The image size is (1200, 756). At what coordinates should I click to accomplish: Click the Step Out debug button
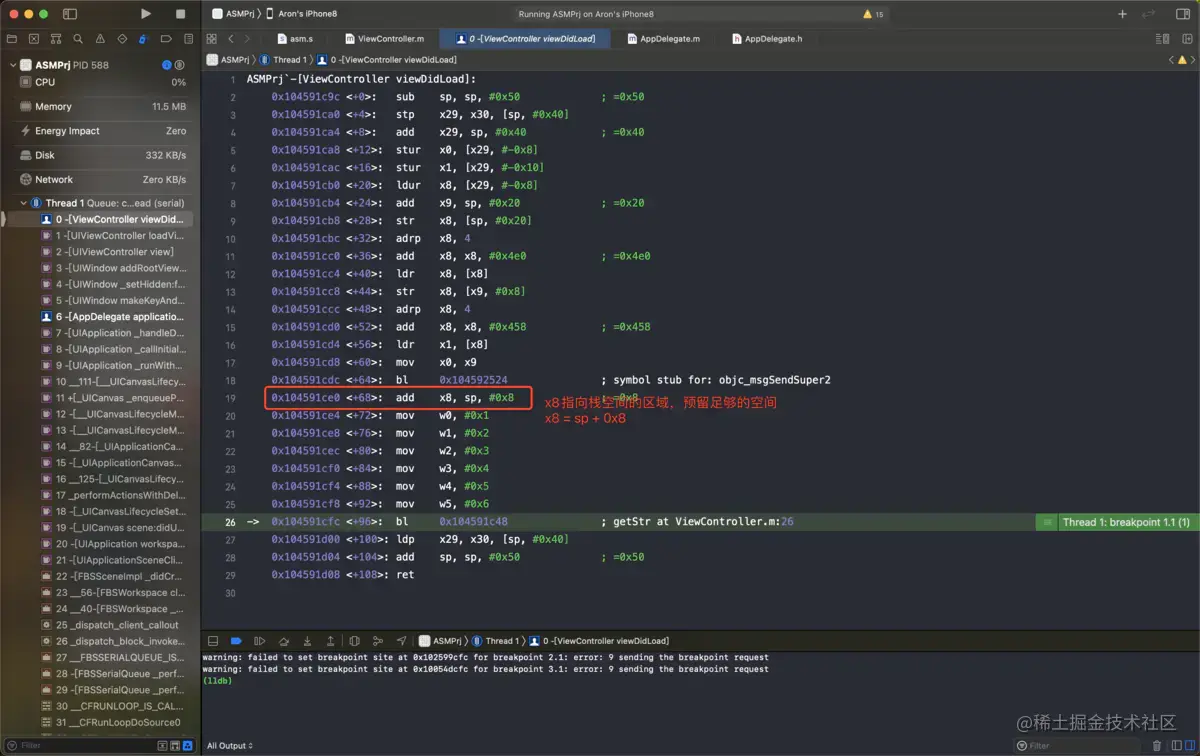pyautogui.click(x=330, y=641)
